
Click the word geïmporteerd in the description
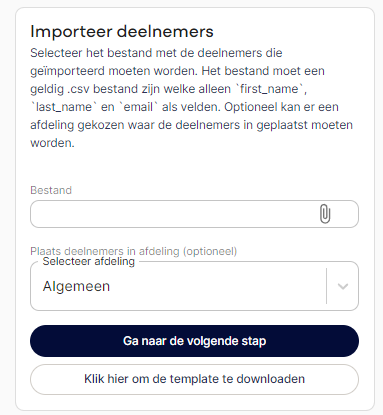coord(68,71)
